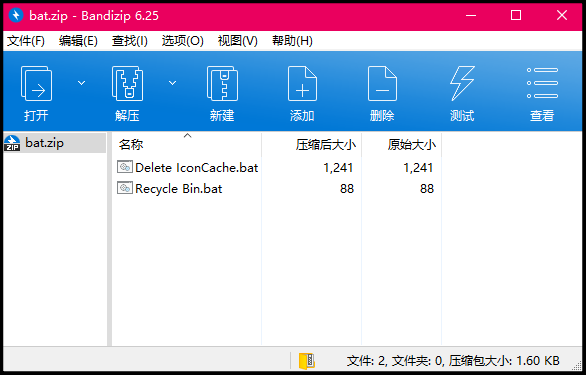
Task: Close the Bandizip window
Action: coord(562,15)
